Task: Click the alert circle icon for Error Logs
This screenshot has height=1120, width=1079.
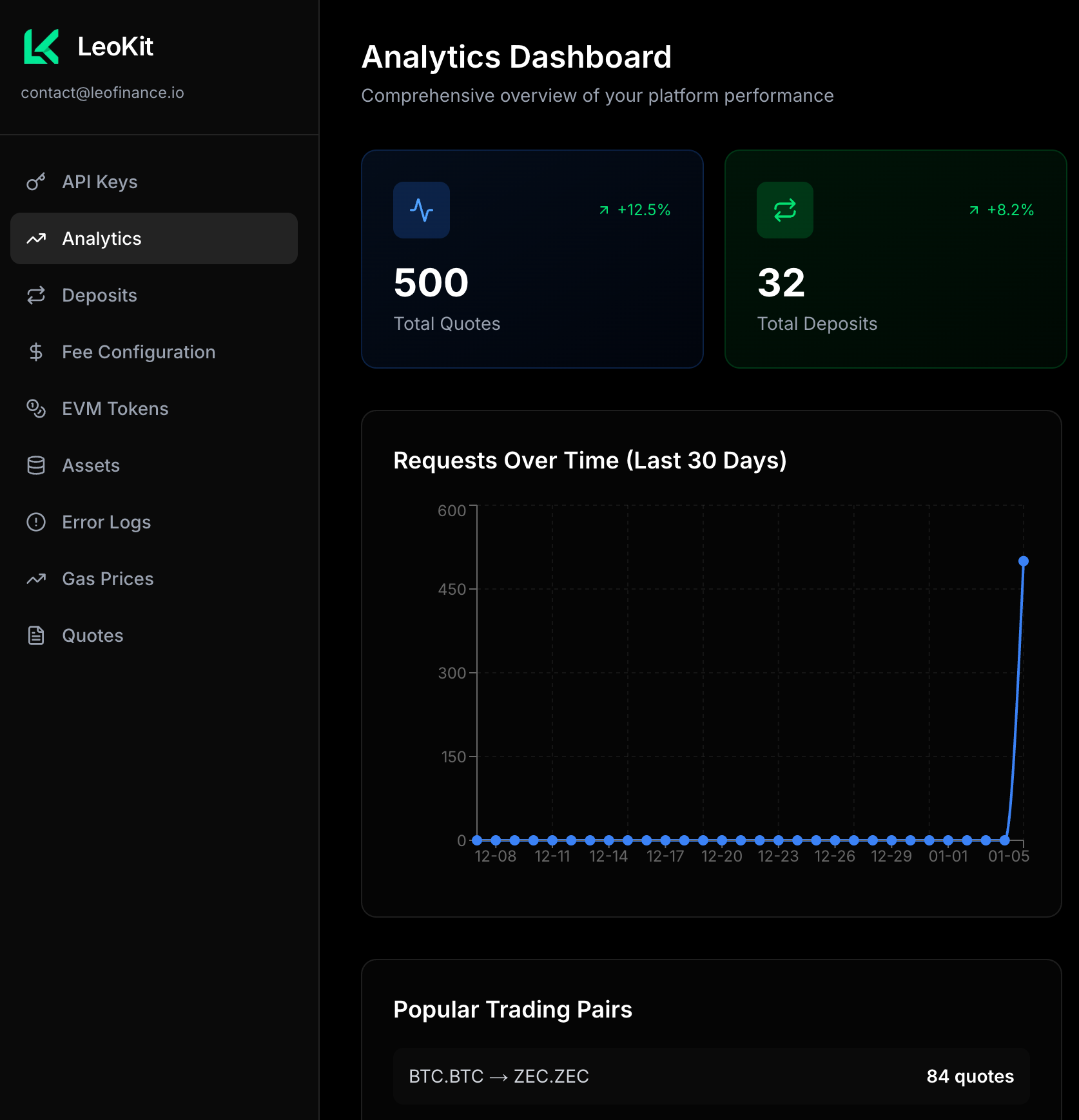Action: (x=36, y=522)
